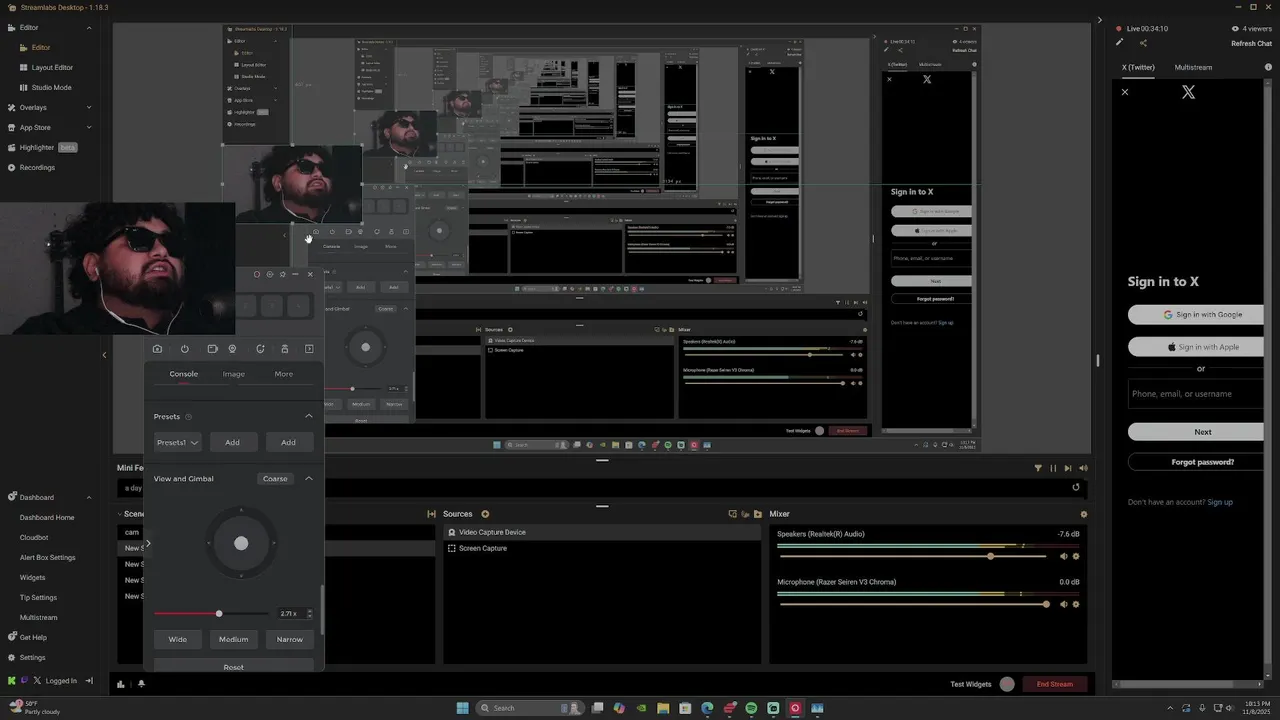1280x720 pixels.
Task: Open Microsoft Edge from the taskbar
Action: point(707,708)
